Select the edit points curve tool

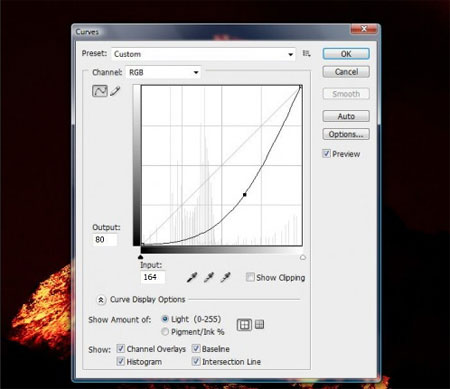point(100,91)
